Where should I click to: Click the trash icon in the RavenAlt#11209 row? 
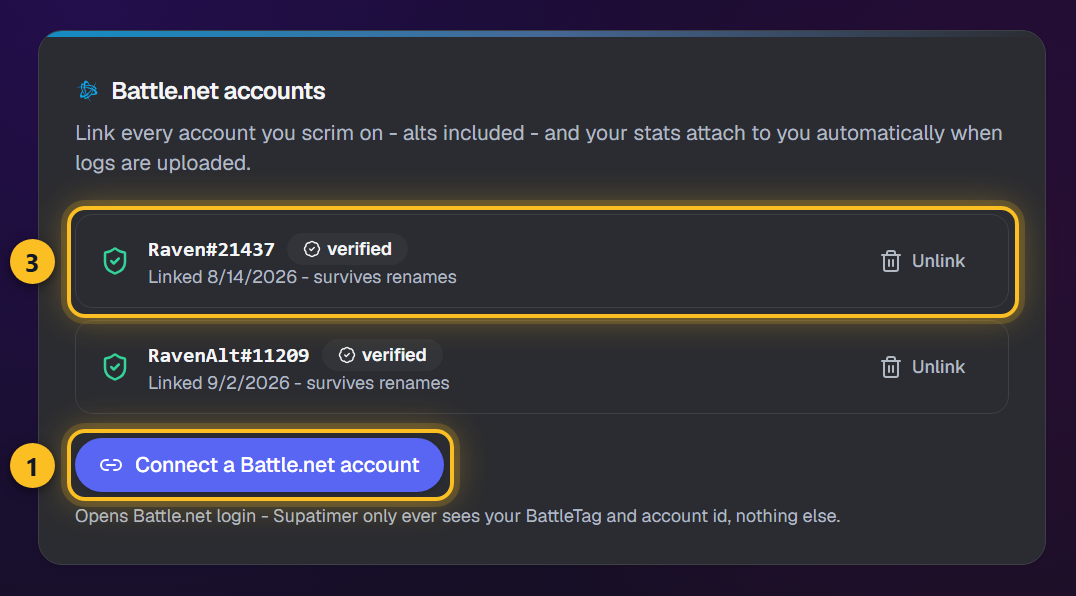(891, 367)
